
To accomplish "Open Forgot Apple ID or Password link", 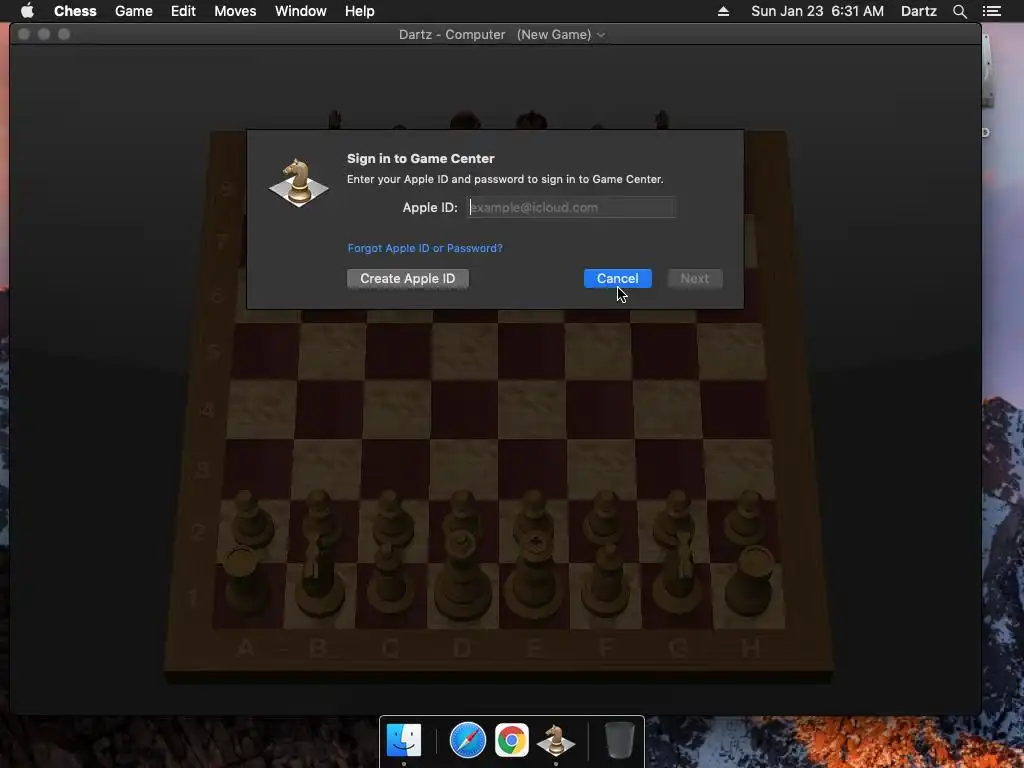I will point(425,248).
